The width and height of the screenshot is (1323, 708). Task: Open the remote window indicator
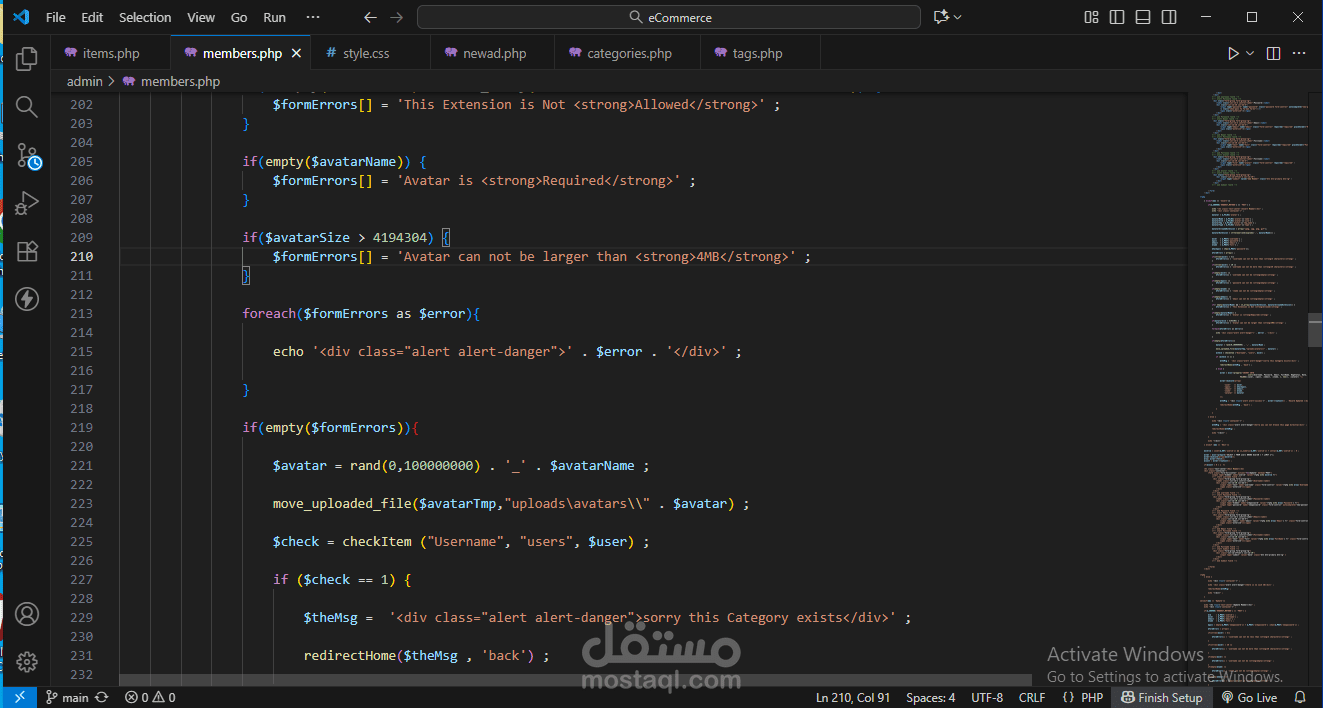tap(19, 698)
